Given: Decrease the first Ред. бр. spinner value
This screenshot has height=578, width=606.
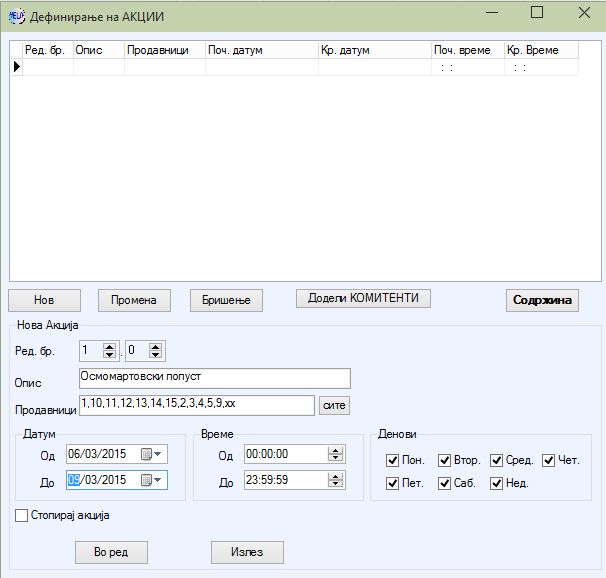Looking at the screenshot, I should 110,355.
